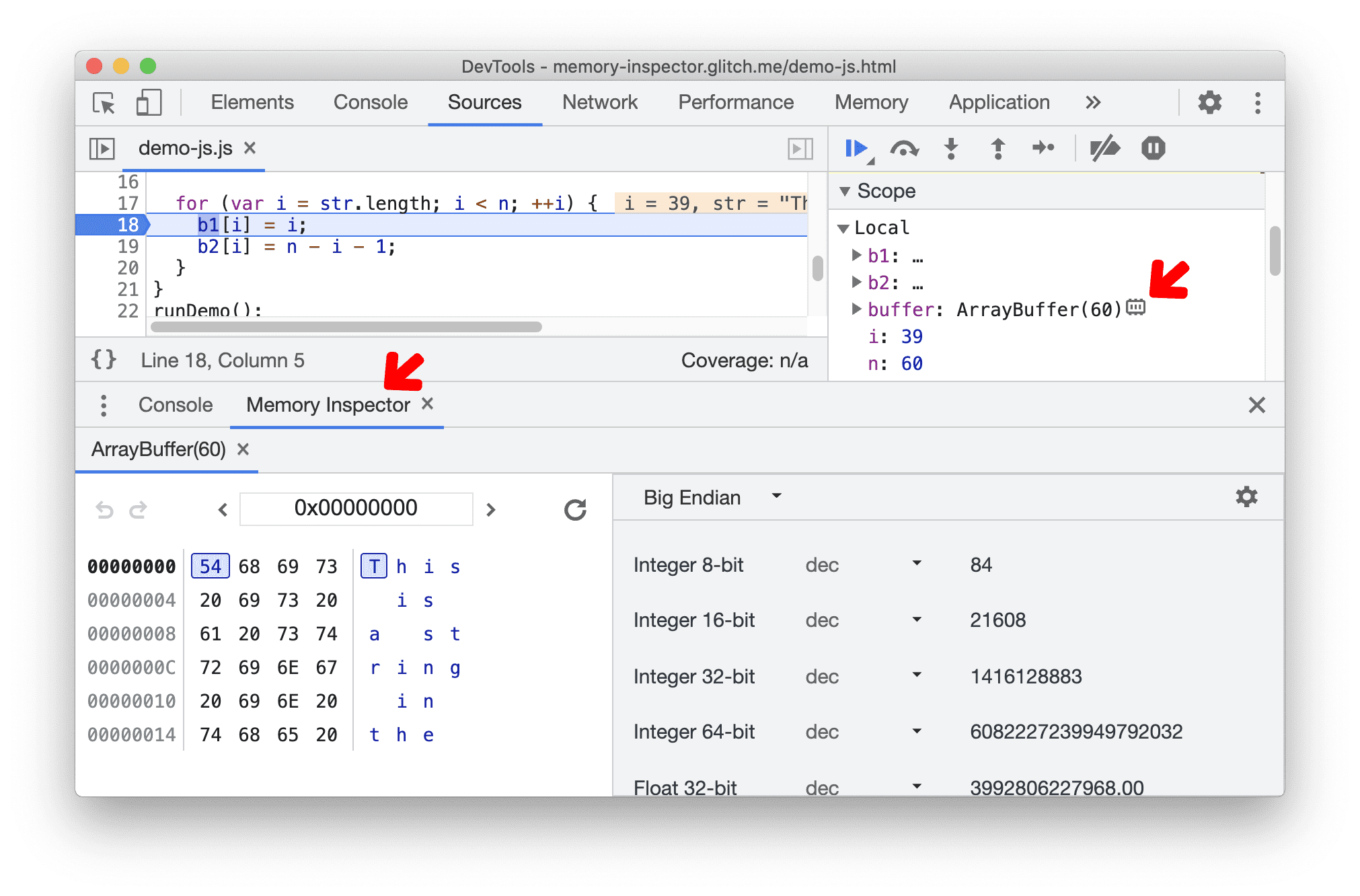Screen dimensions: 1360x896
Task: Expand the buffer ArrayBuffer(60) entry
Action: coord(857,307)
